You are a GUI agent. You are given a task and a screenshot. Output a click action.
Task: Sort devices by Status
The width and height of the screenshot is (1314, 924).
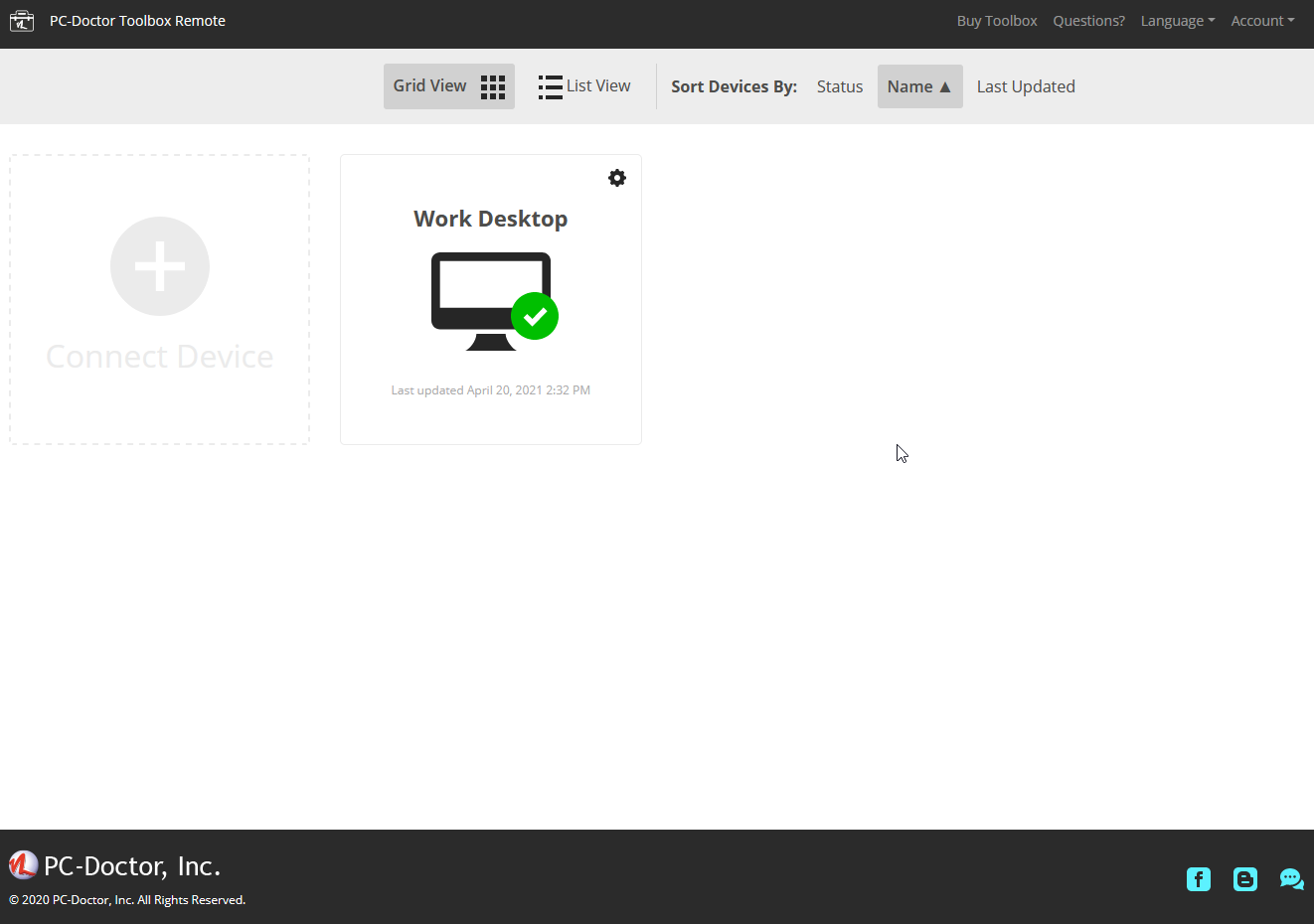840,86
